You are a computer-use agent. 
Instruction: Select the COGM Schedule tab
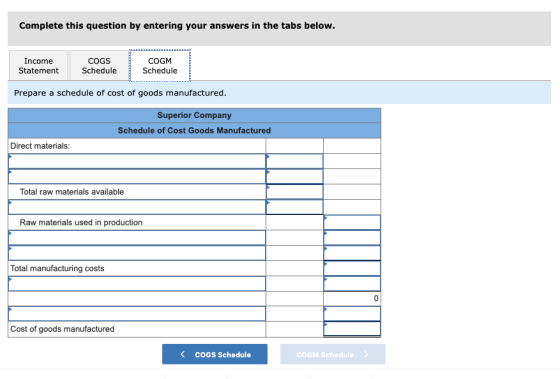tap(160, 66)
